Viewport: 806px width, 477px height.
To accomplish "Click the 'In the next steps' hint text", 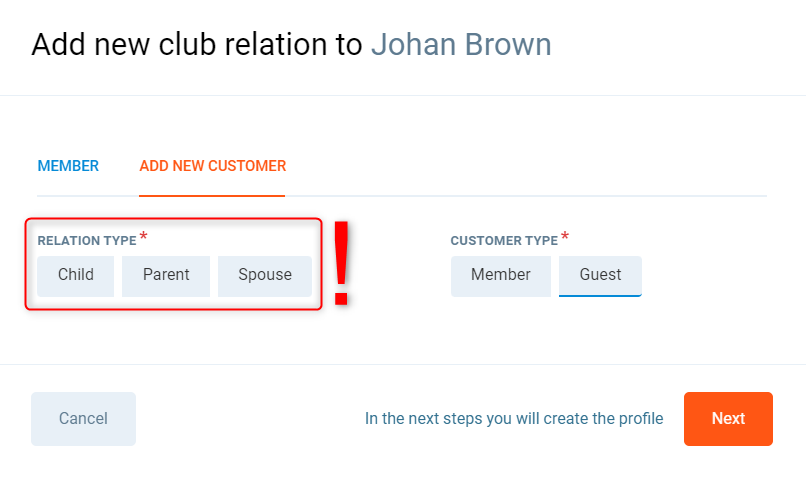I will point(514,419).
